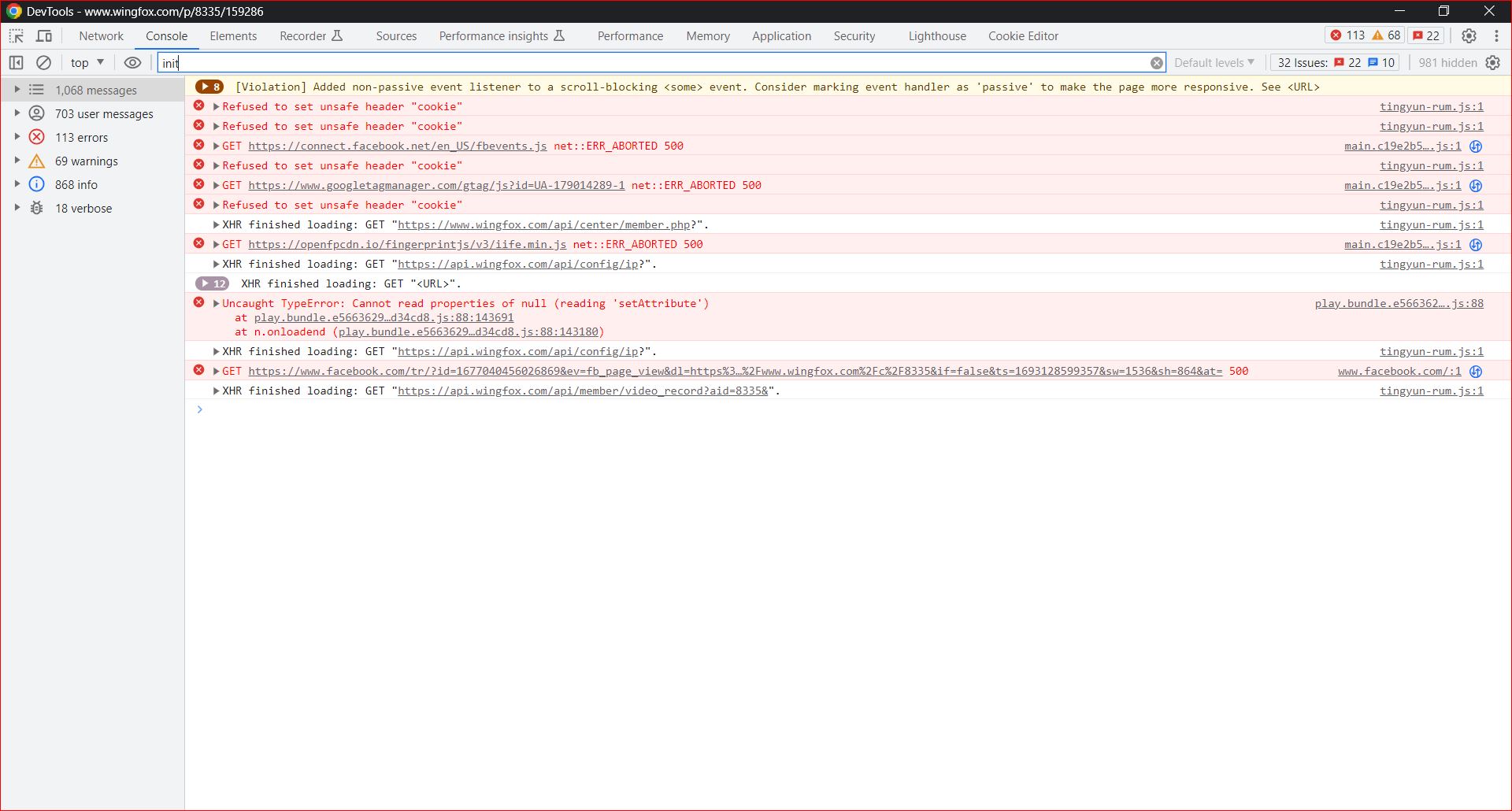This screenshot has height=811, width=1512.
Task: Select the 703 user messages filter
Action: click(x=93, y=114)
